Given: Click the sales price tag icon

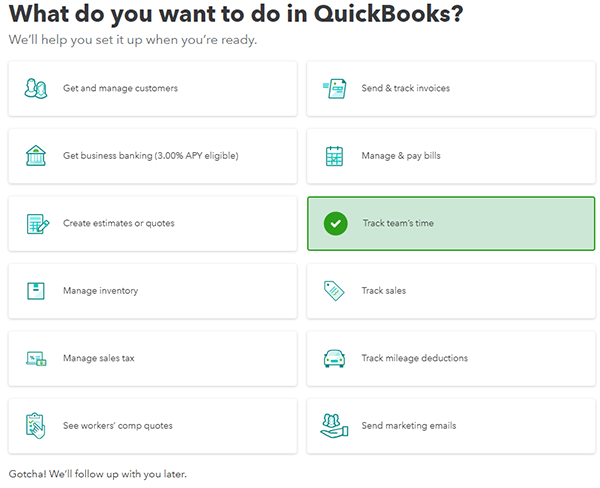Looking at the screenshot, I should [334, 291].
